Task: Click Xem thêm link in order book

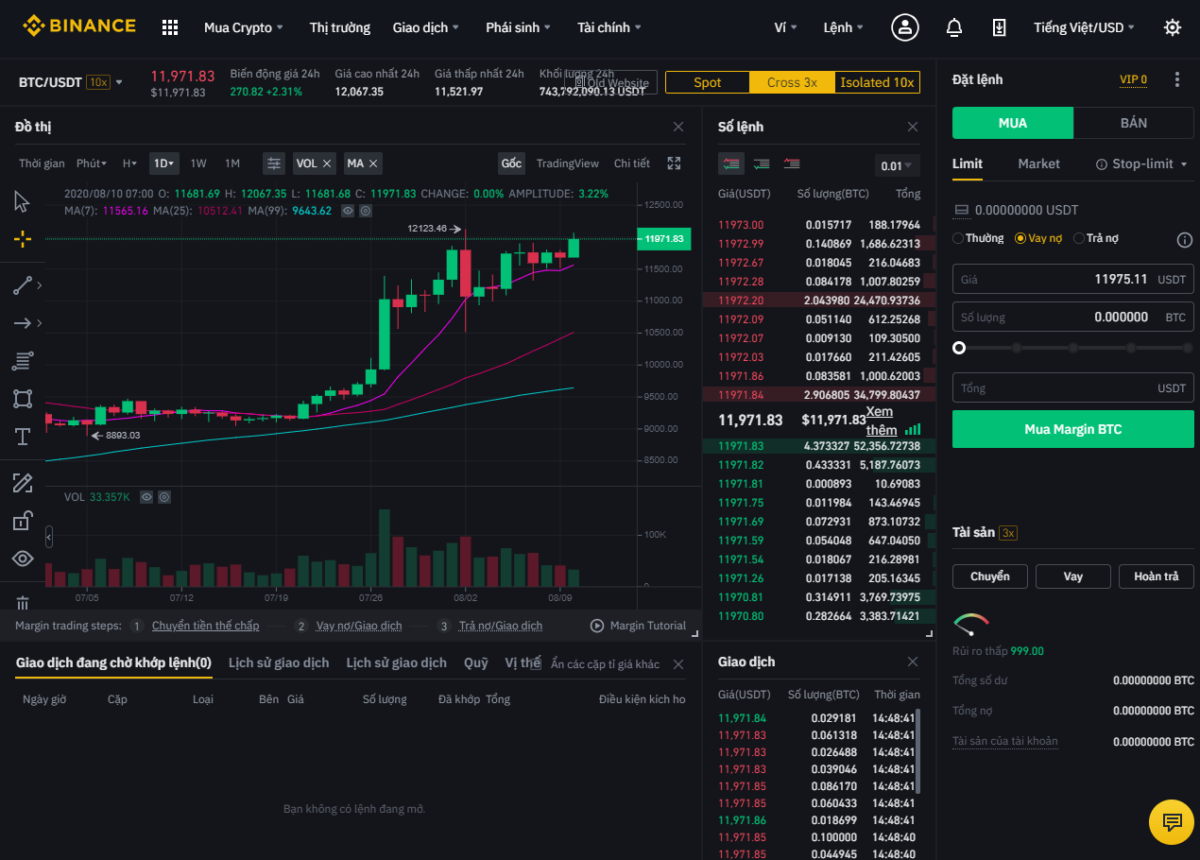Action: click(x=880, y=421)
